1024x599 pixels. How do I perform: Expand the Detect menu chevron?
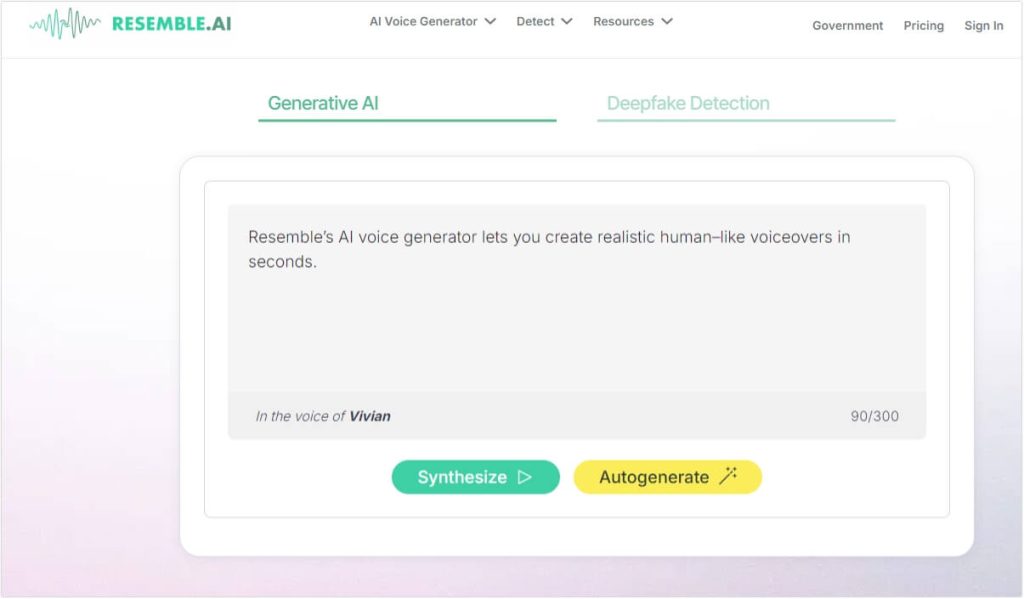pyautogui.click(x=567, y=21)
